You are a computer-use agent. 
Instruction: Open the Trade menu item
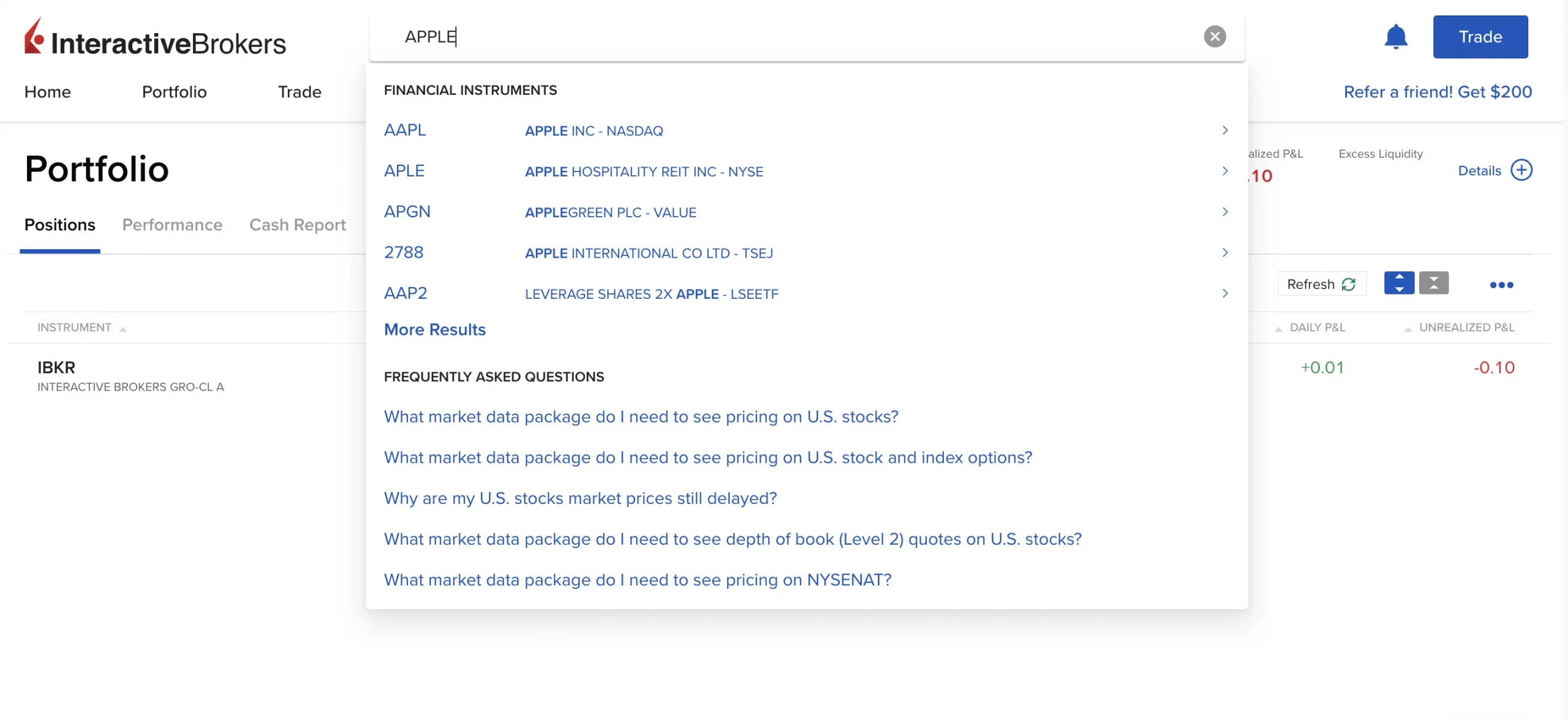click(x=300, y=92)
